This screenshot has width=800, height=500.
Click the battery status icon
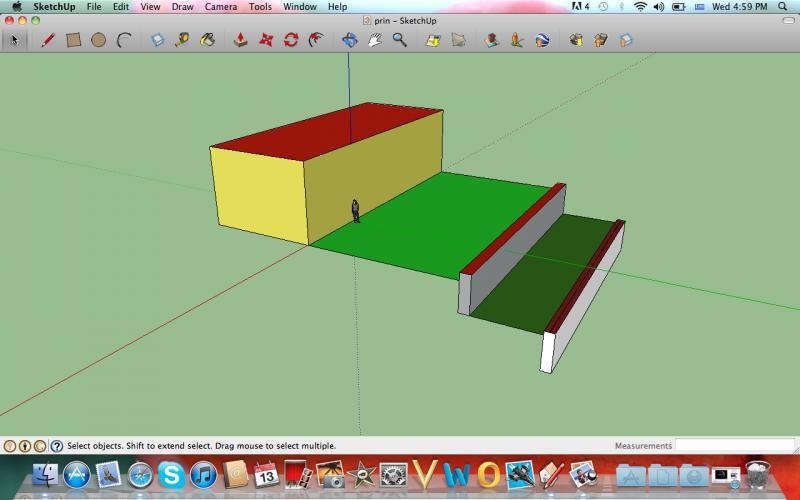(x=679, y=7)
